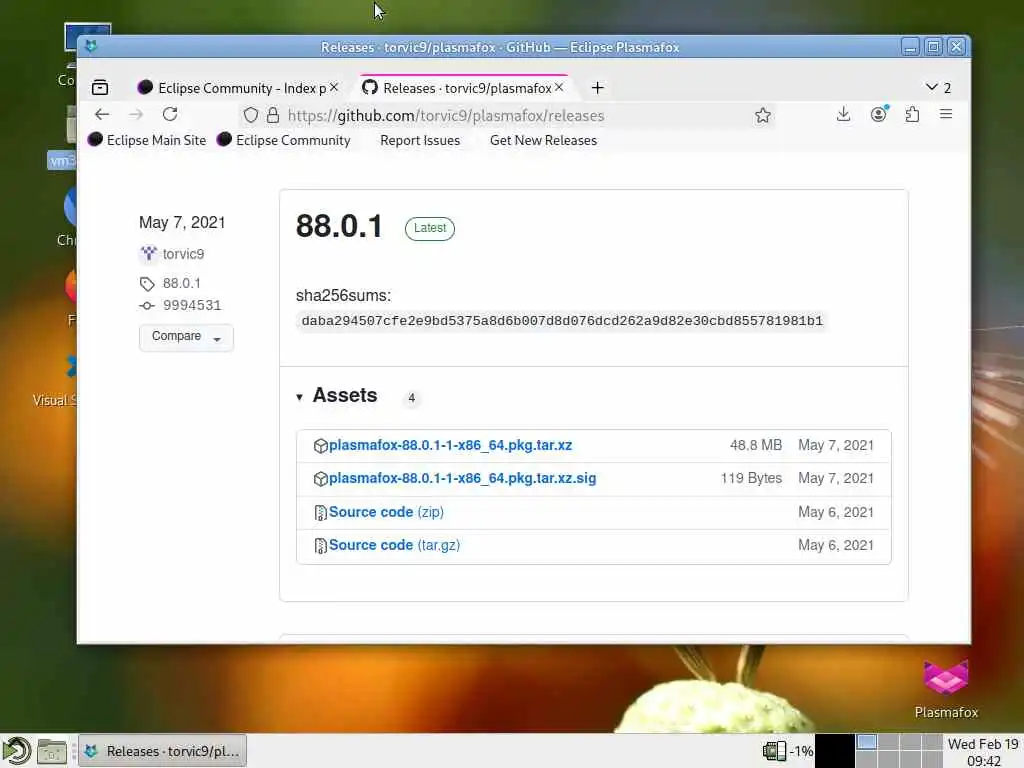Open Report Issues bookmark
Image resolution: width=1024 pixels, height=768 pixels.
(x=420, y=140)
